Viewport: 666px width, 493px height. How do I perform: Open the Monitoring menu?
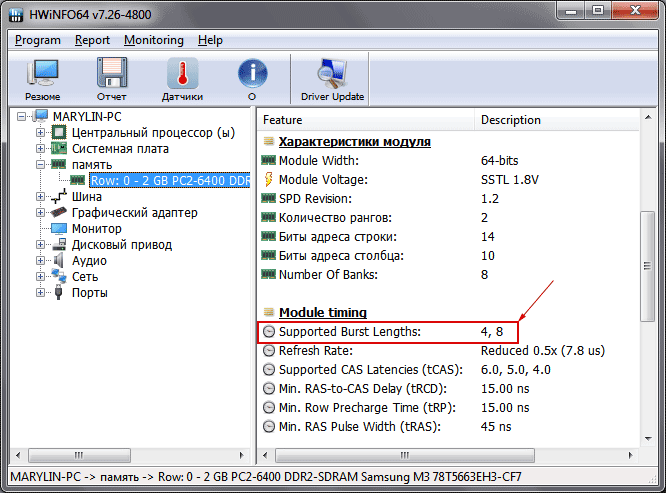pyautogui.click(x=153, y=40)
